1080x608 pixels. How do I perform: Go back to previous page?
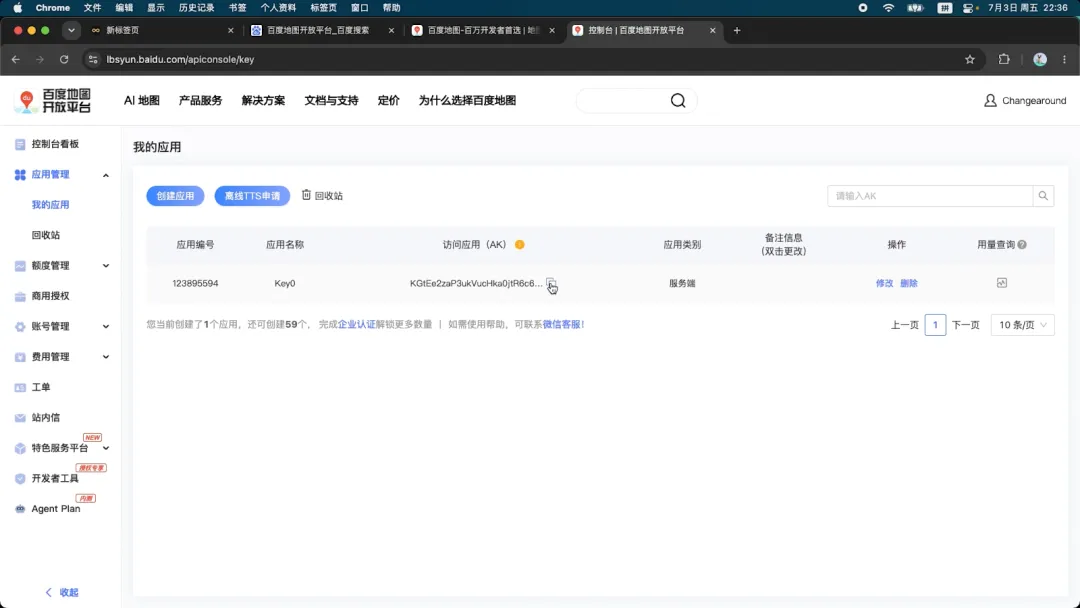(16, 59)
